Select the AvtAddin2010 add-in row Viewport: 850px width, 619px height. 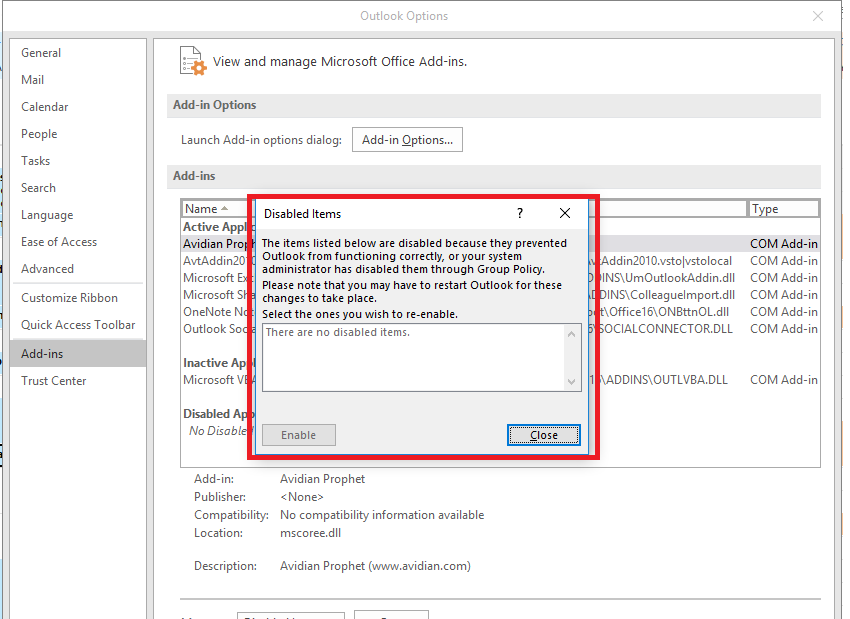tap(500, 261)
